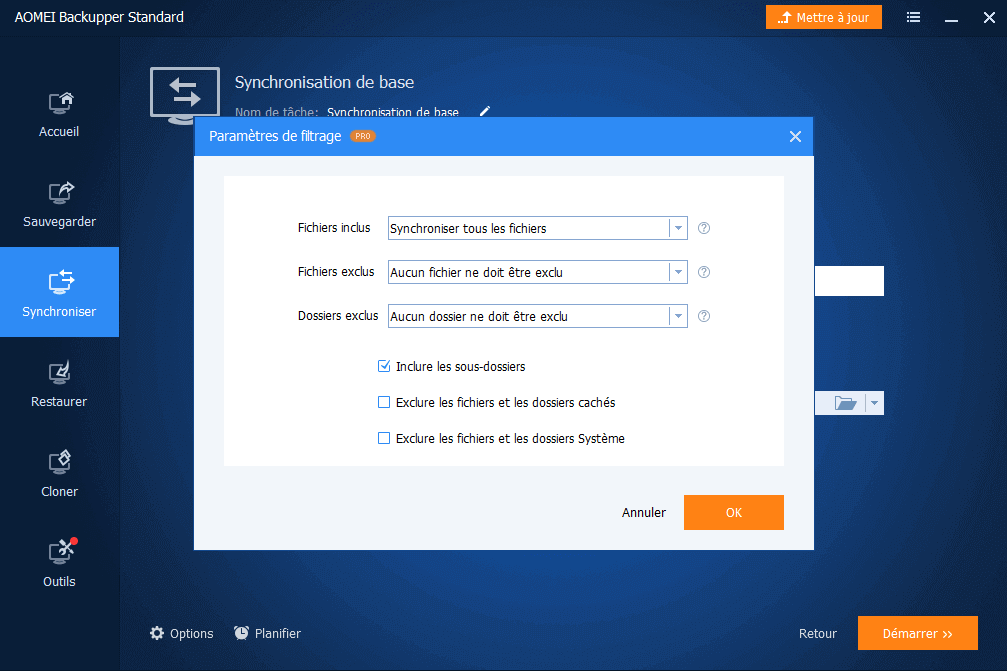Open dropdown arrow beside folder browse button
Image resolution: width=1007 pixels, height=671 pixels.
(x=874, y=403)
